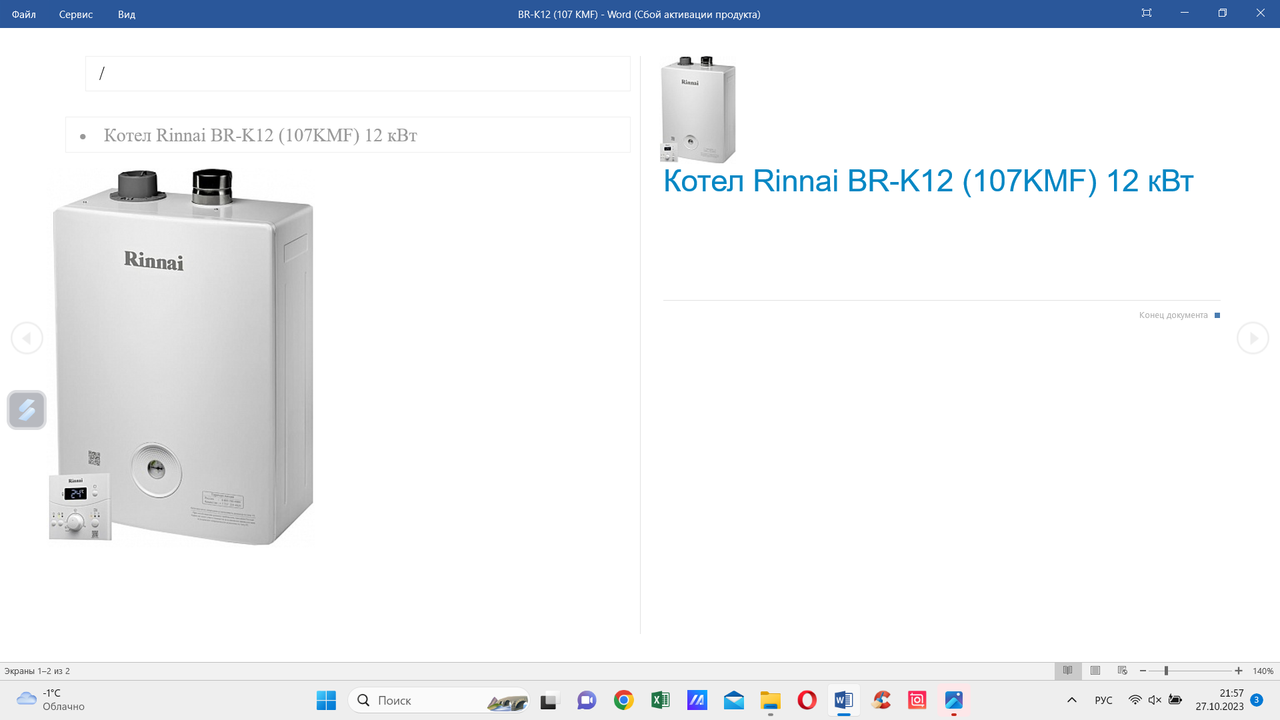Open the Вид menu
Image resolution: width=1280 pixels, height=720 pixels.
point(126,14)
